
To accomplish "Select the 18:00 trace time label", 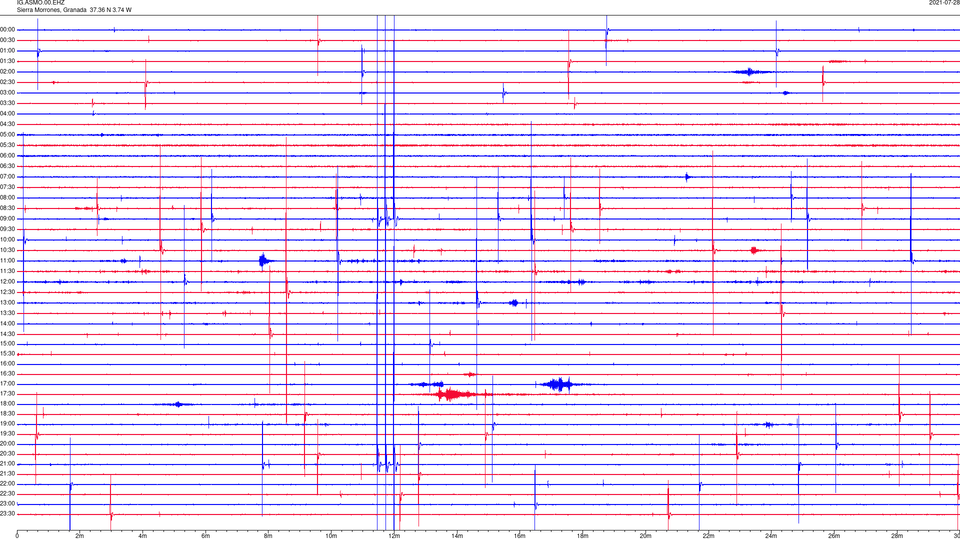I will pos(8,404).
